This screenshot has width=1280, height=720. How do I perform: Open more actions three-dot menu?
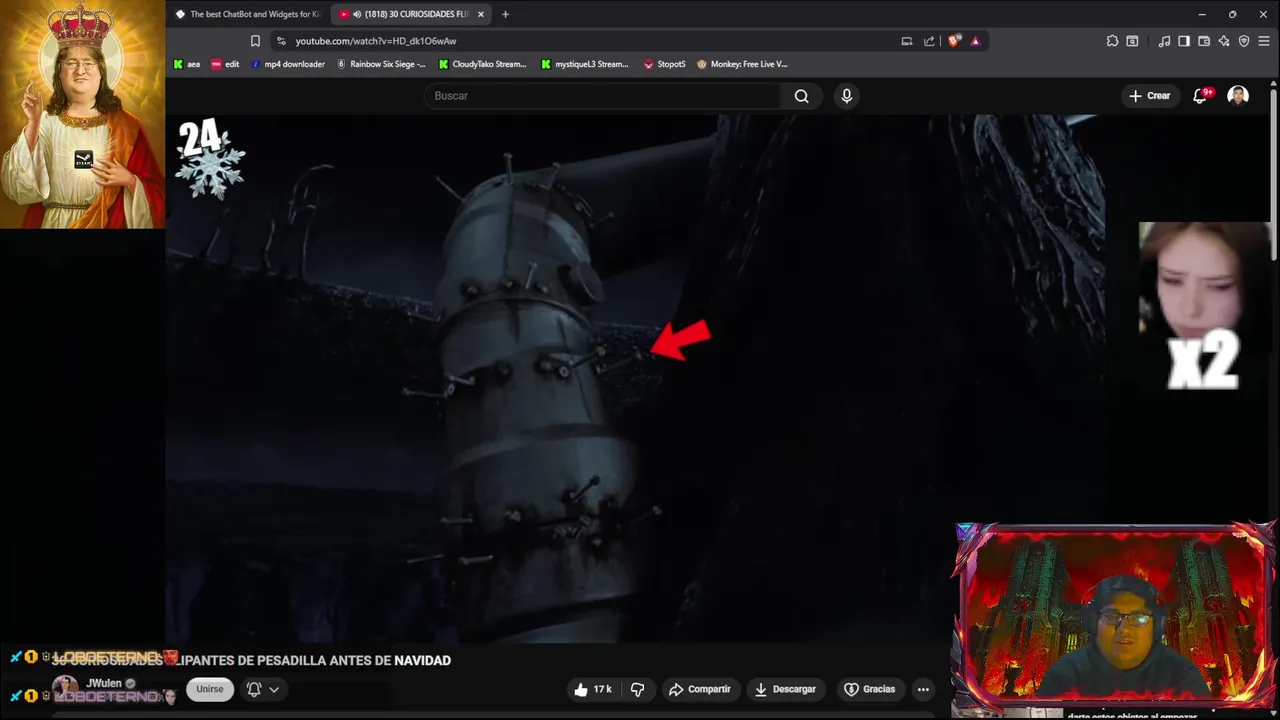coord(923,689)
